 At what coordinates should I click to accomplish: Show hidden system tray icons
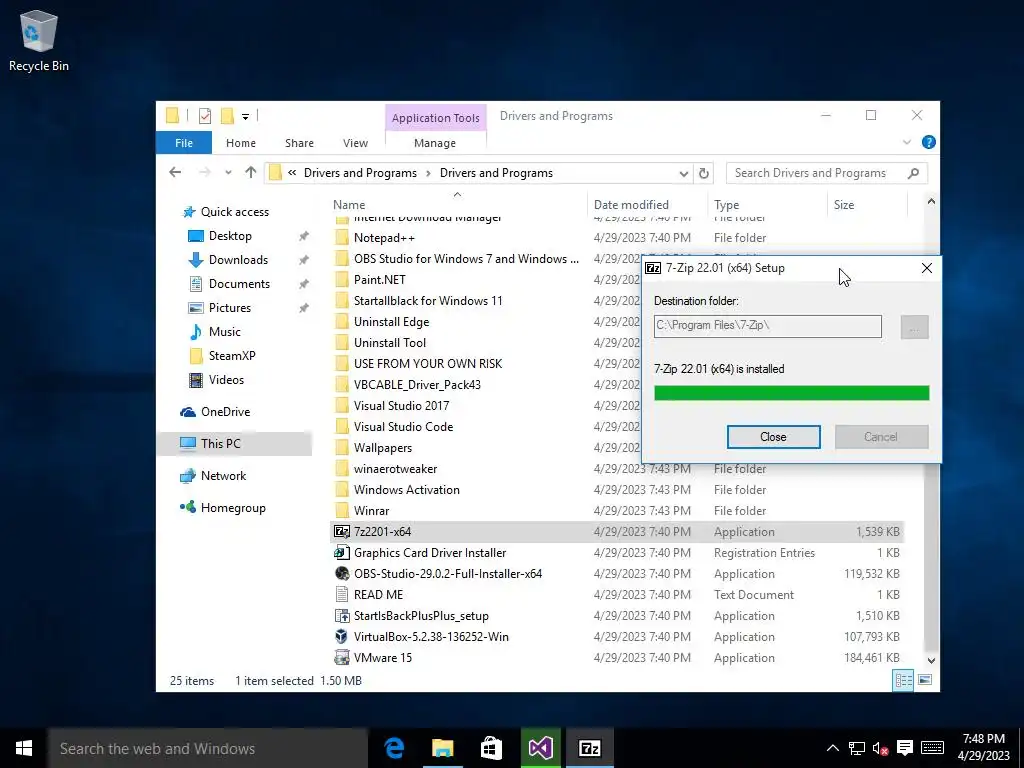click(833, 748)
